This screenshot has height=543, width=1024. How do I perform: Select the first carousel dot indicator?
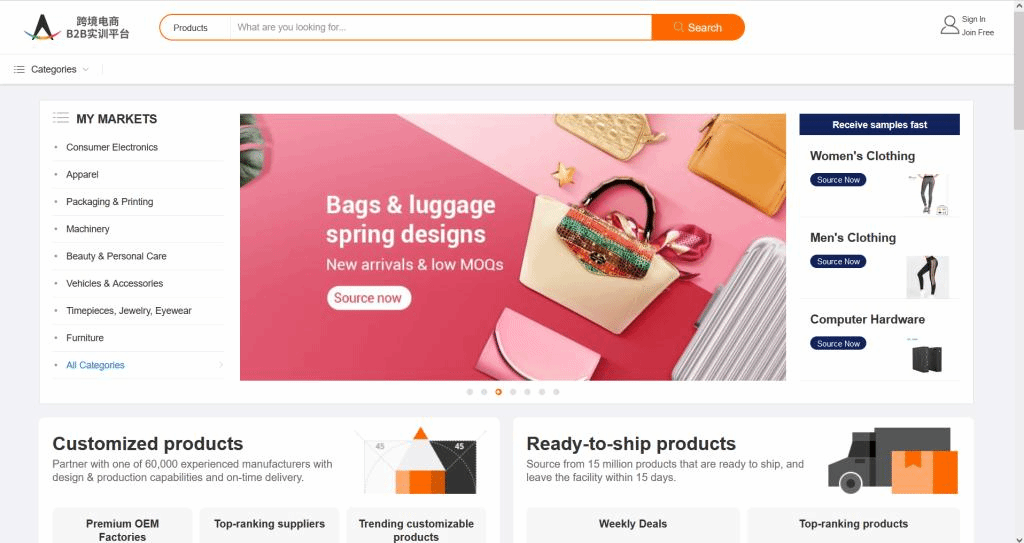click(470, 392)
